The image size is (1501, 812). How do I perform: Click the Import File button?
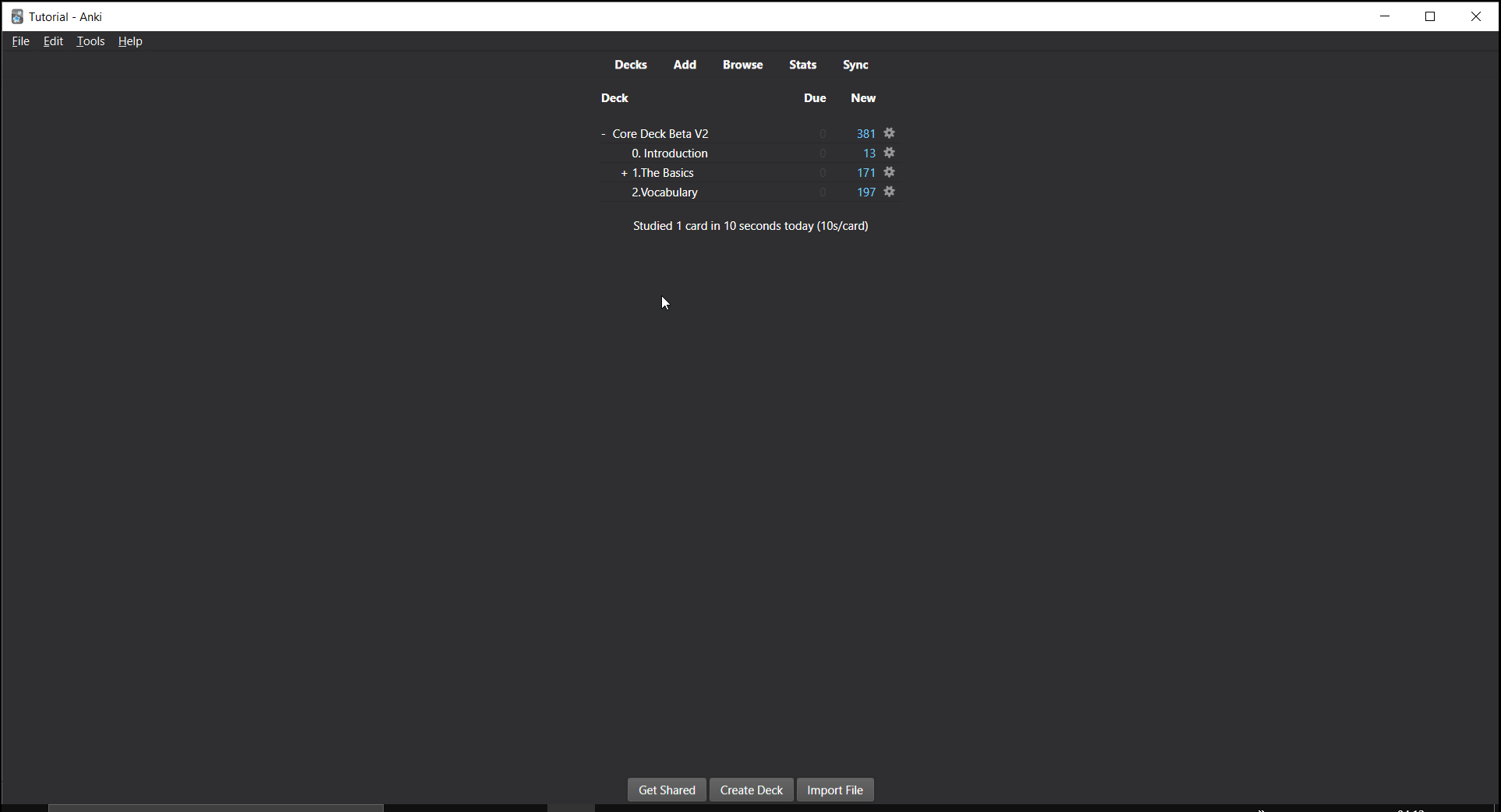835,790
